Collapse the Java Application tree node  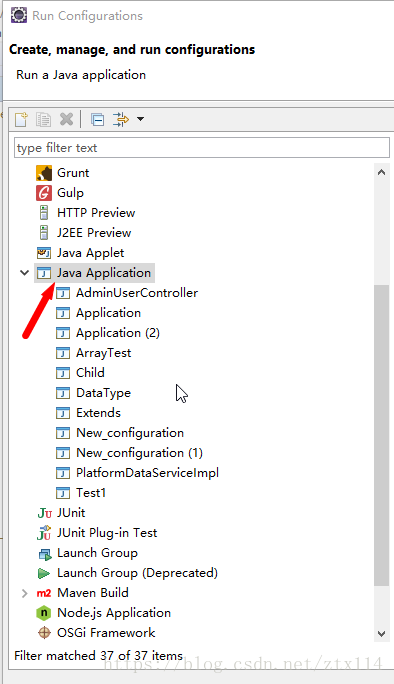[24, 273]
